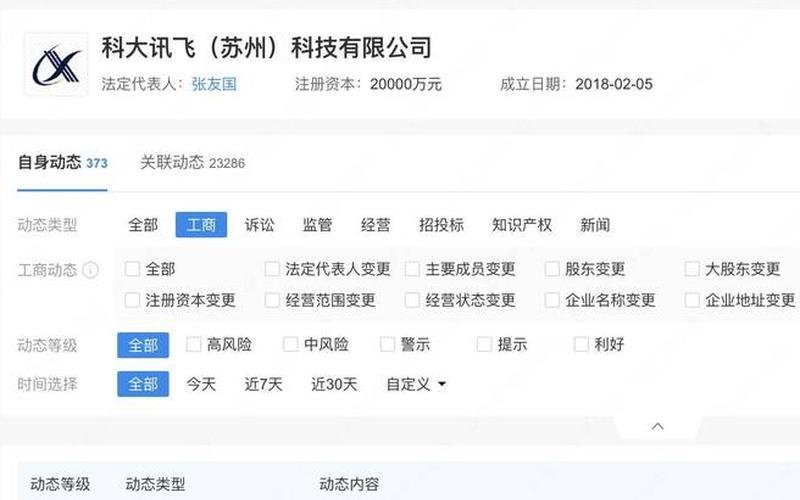Click the founding date 2018-02-05
This screenshot has width=800, height=500.
614,84
